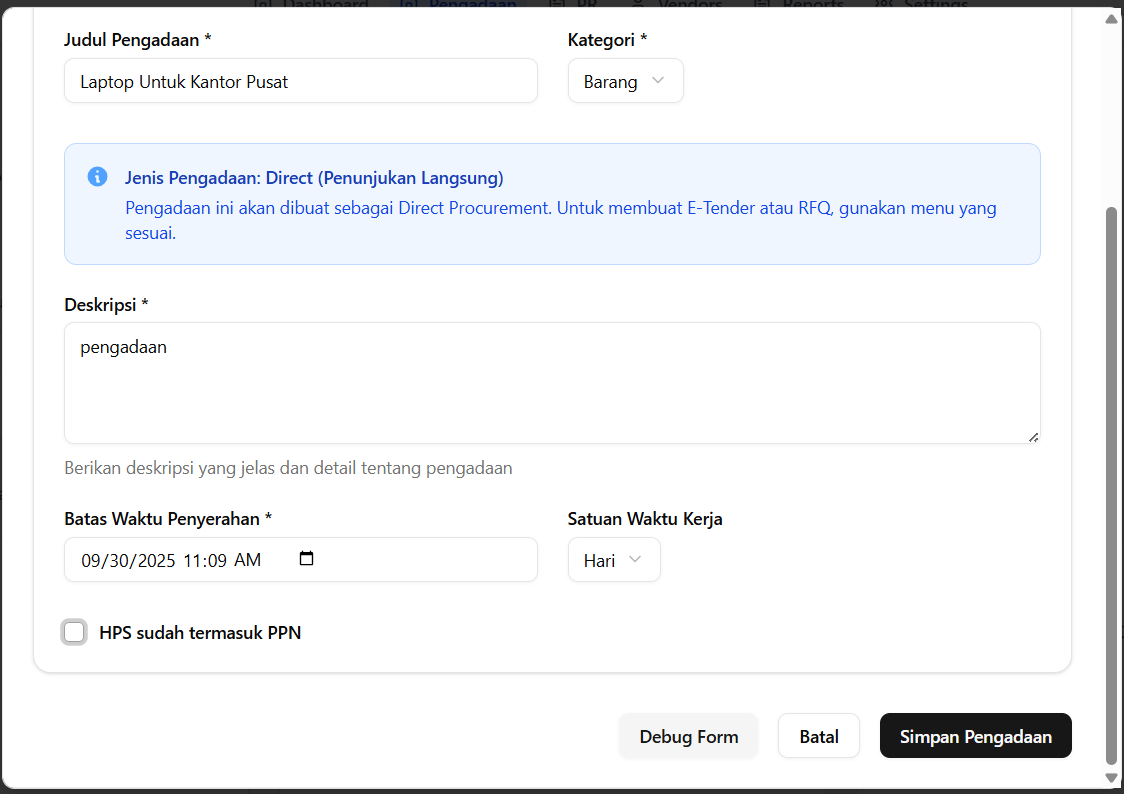This screenshot has height=794, width=1124.
Task: Select the year 2025 in the deadline date
Action: click(x=156, y=560)
